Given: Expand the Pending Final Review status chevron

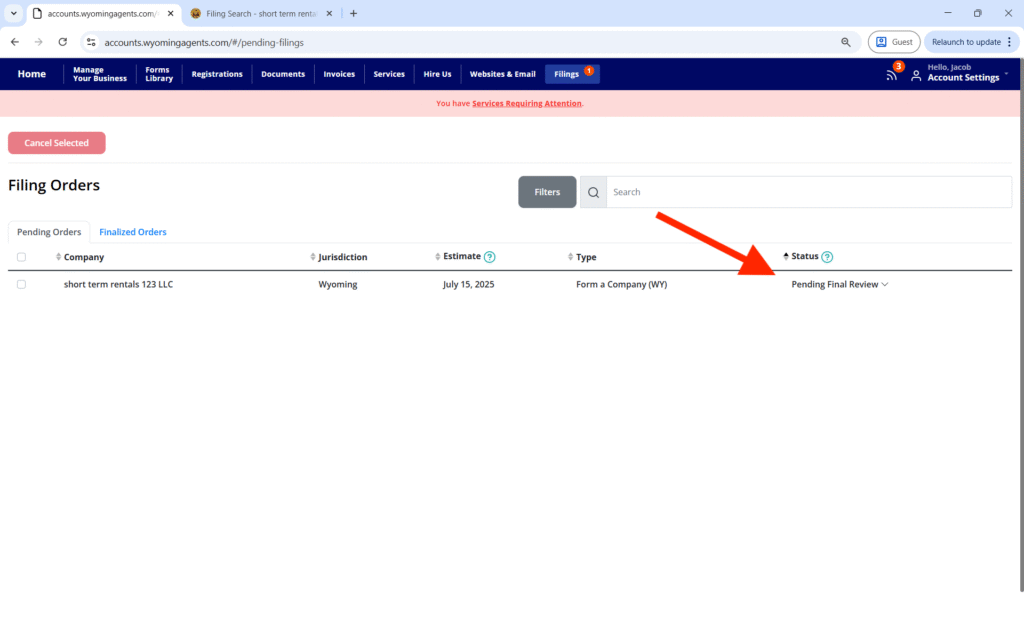Looking at the screenshot, I should tap(885, 285).
